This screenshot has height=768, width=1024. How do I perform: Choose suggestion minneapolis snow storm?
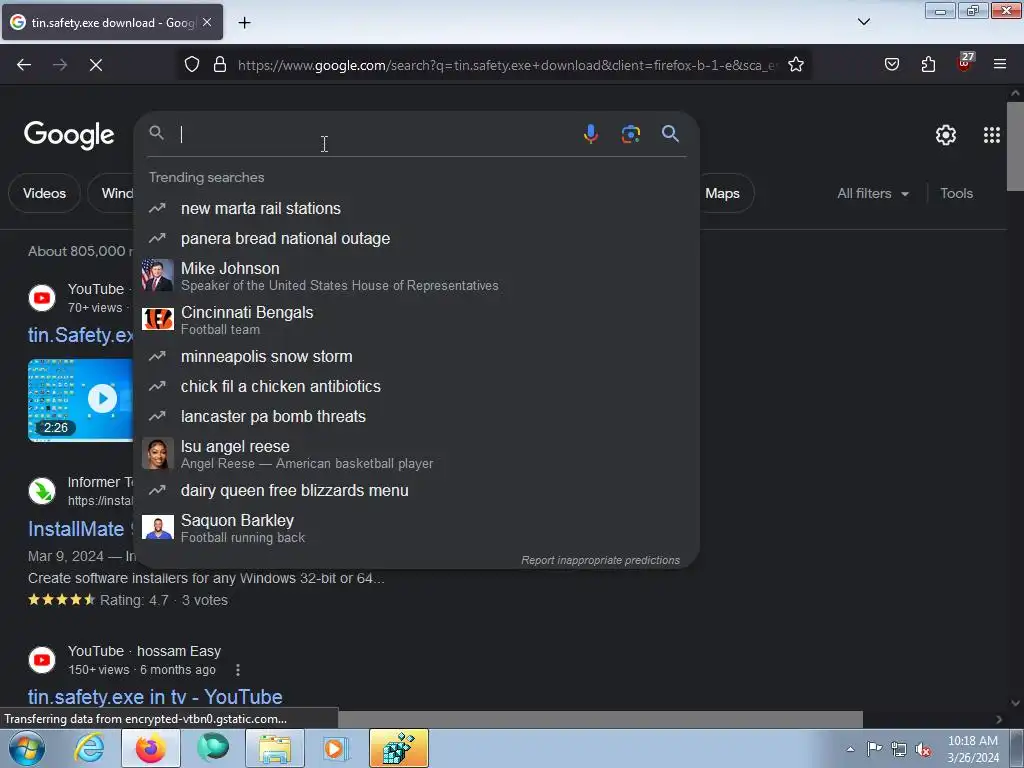[x=416, y=357]
